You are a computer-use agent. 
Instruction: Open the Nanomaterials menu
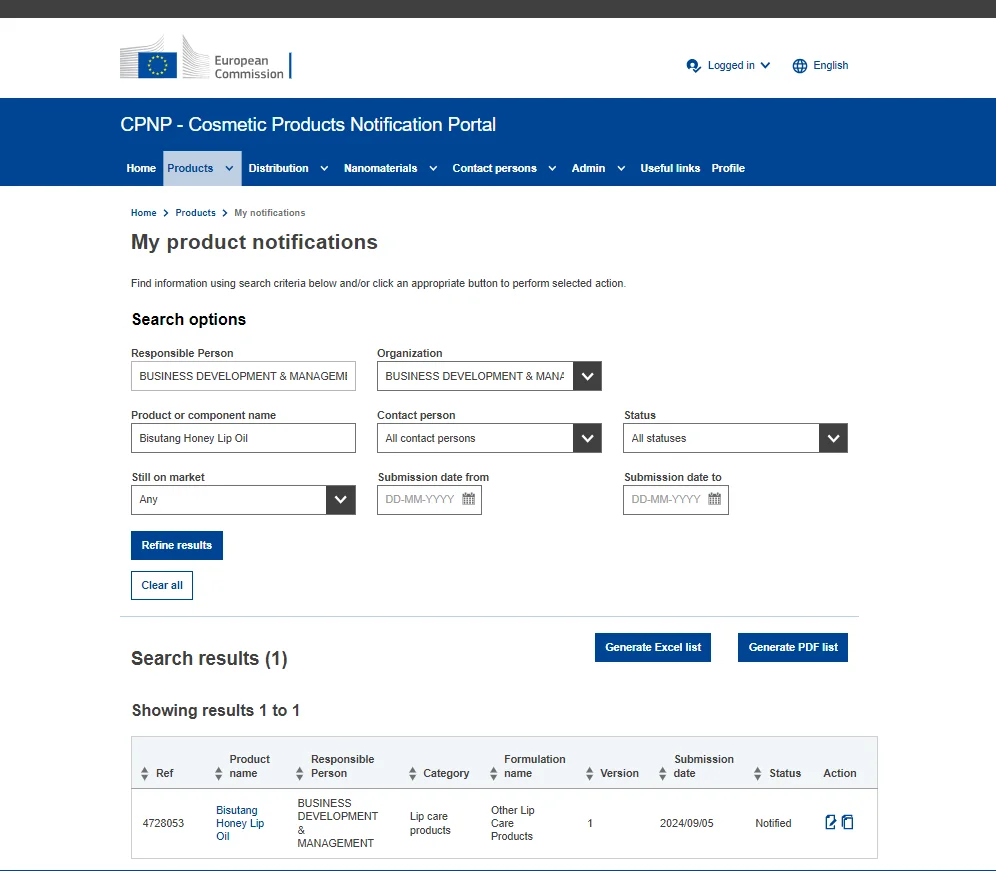390,168
